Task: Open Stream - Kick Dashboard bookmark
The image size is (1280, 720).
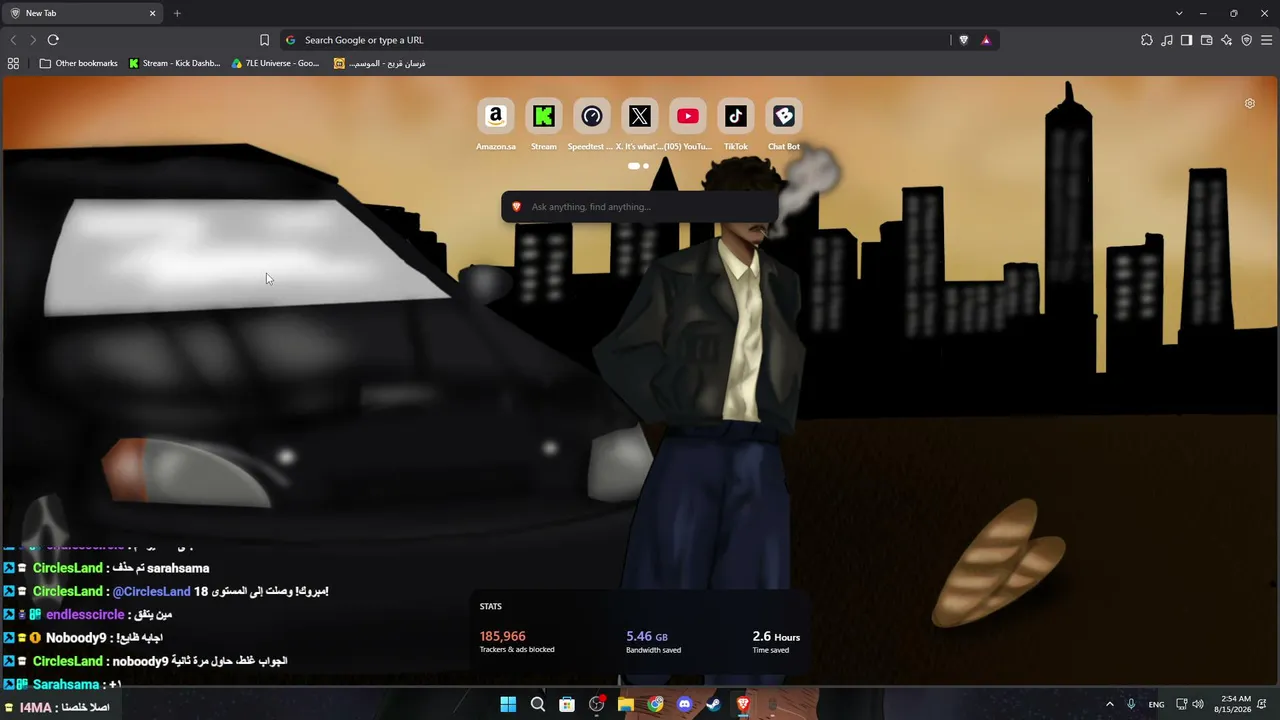Action: [175, 63]
